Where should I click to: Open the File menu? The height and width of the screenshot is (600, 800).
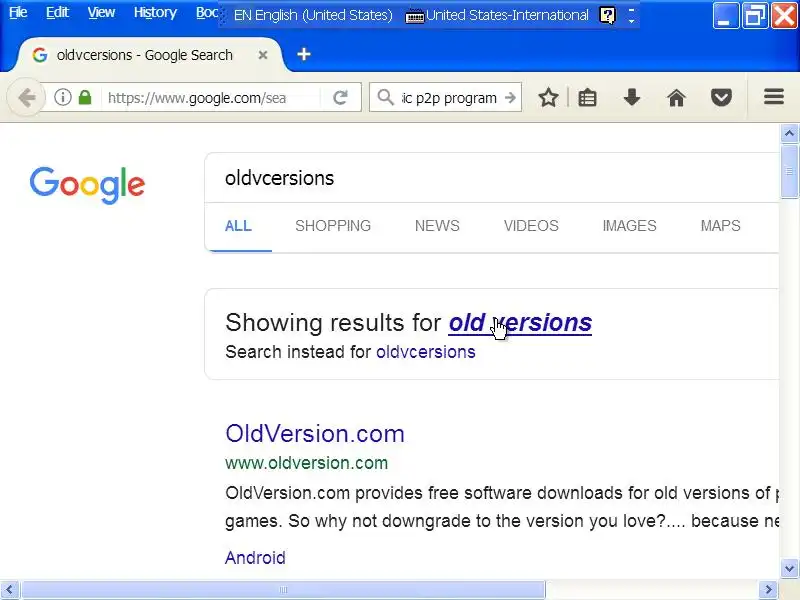pyautogui.click(x=18, y=12)
